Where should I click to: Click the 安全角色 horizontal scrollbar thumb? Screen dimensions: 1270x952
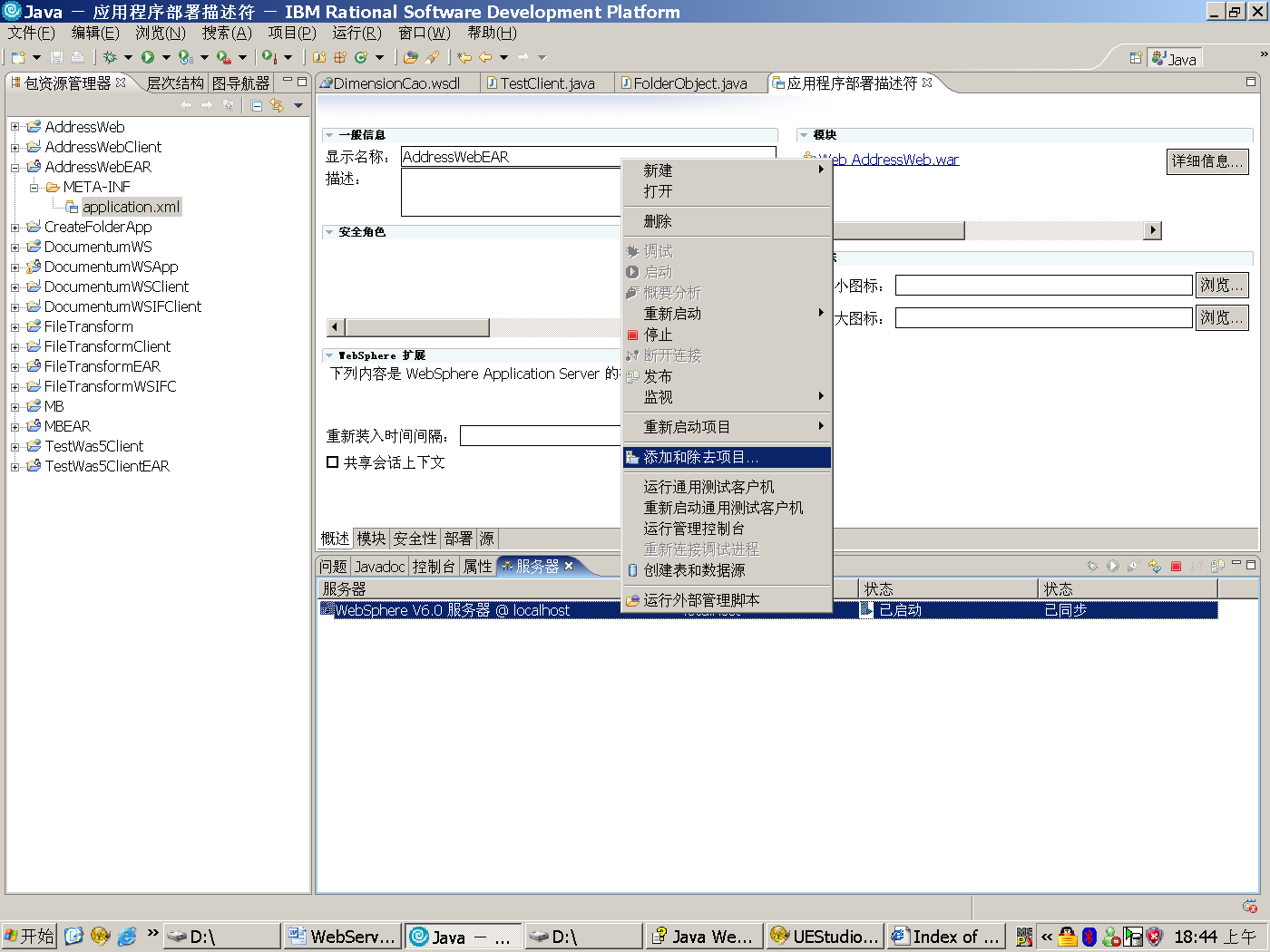point(417,327)
